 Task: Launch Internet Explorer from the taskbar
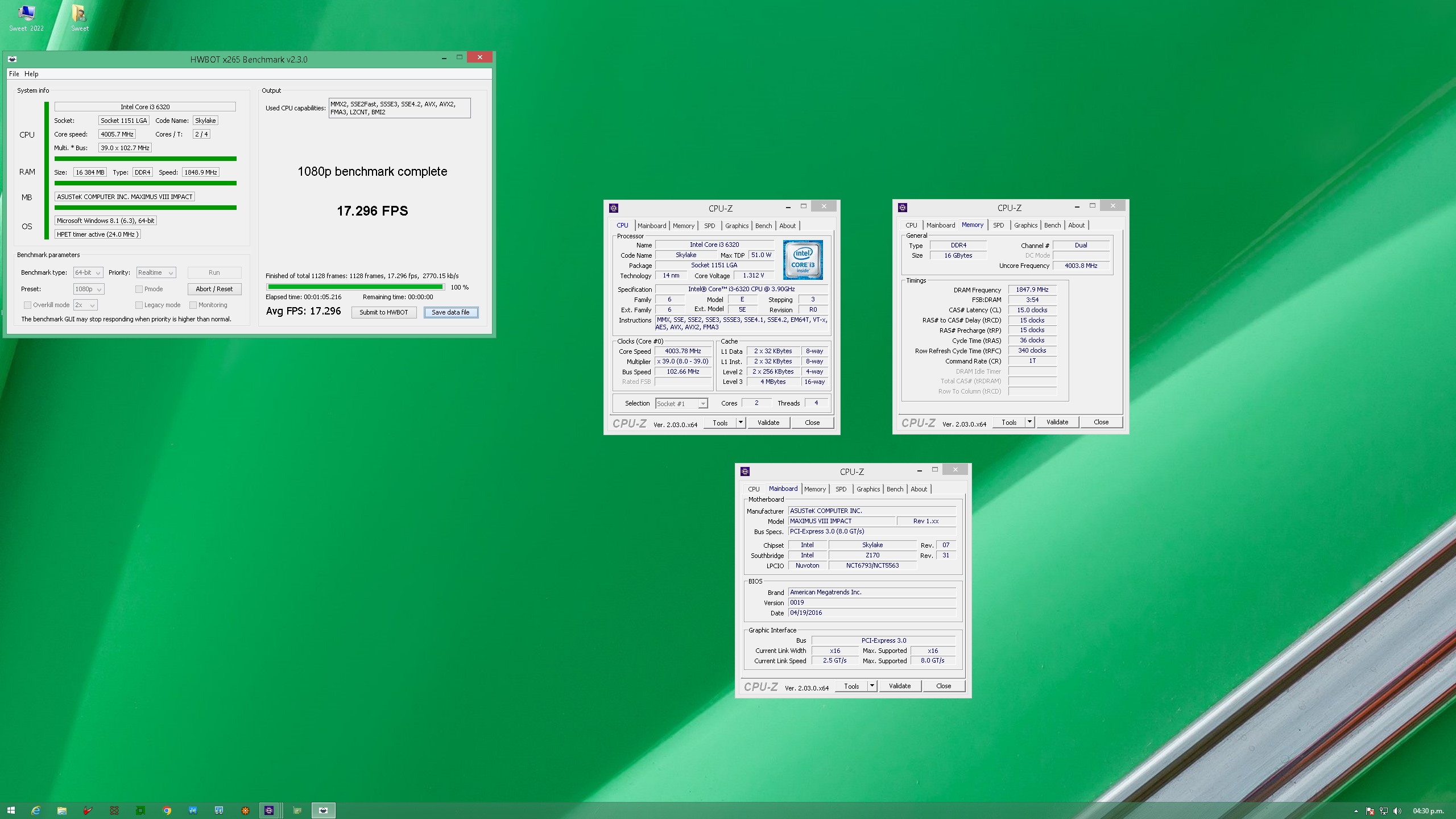point(36,810)
